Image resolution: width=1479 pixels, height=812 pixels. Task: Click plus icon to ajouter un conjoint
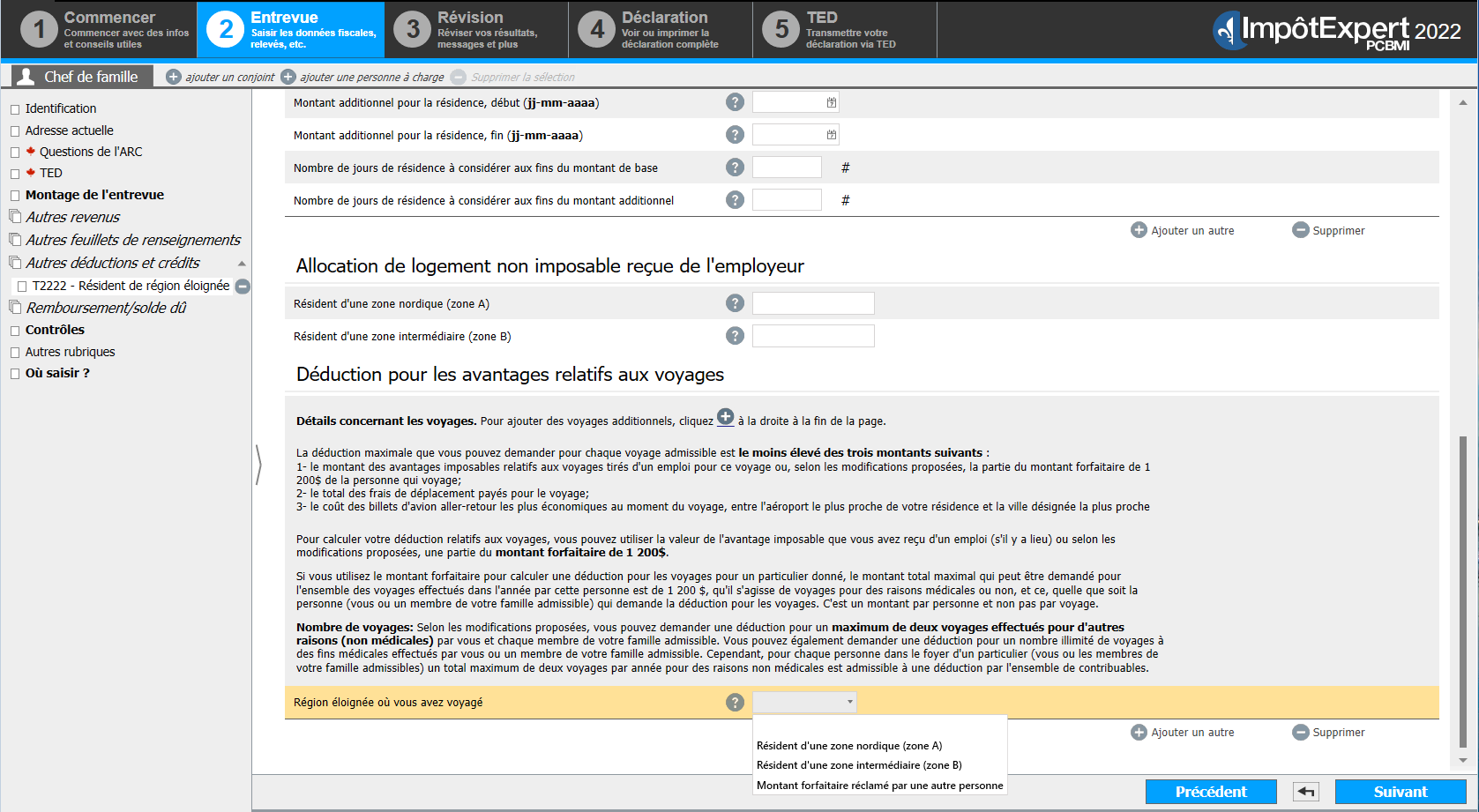click(174, 77)
